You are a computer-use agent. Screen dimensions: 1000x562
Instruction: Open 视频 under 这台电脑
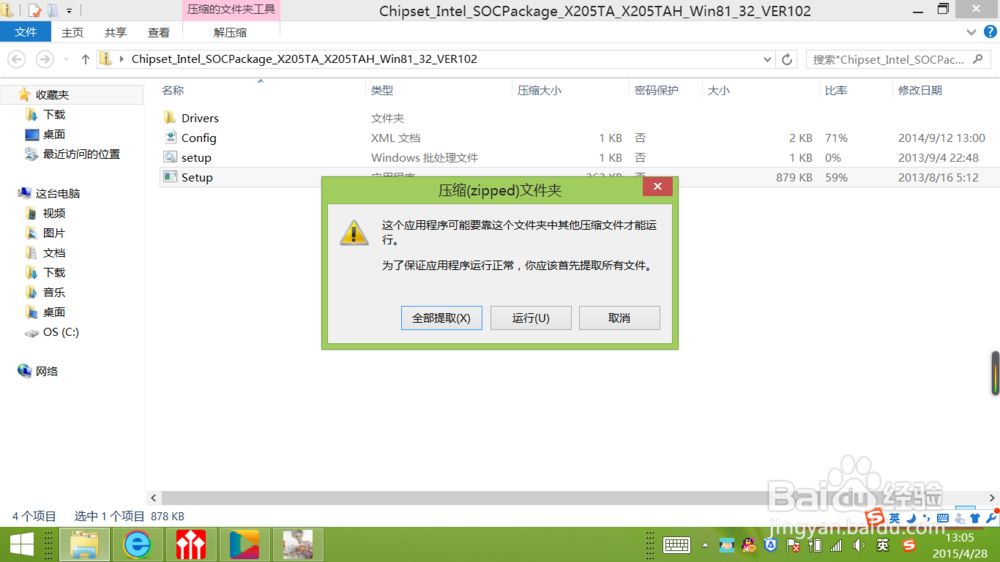coord(54,214)
